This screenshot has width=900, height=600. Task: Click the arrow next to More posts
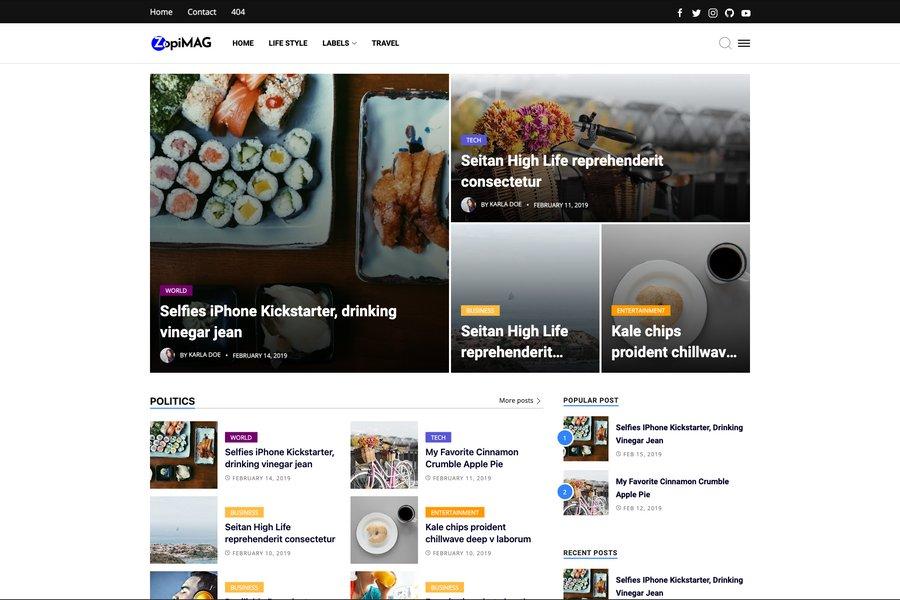coord(537,399)
